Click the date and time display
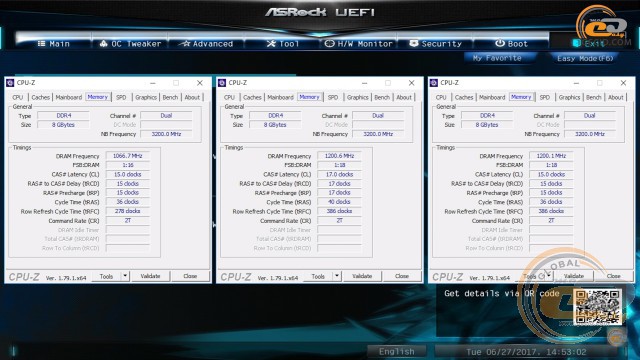 coord(526,352)
